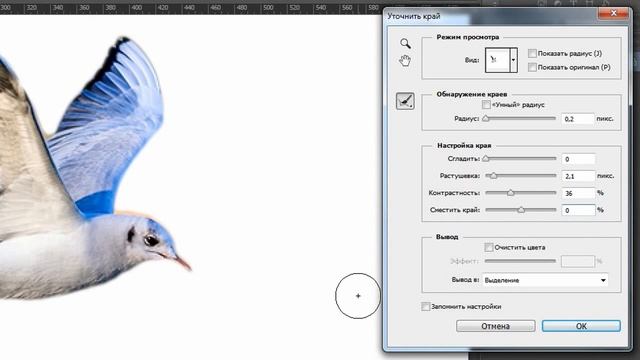This screenshot has width=640, height=360.
Task: Open the Вид view mode dropdown arrow
Action: [x=513, y=60]
